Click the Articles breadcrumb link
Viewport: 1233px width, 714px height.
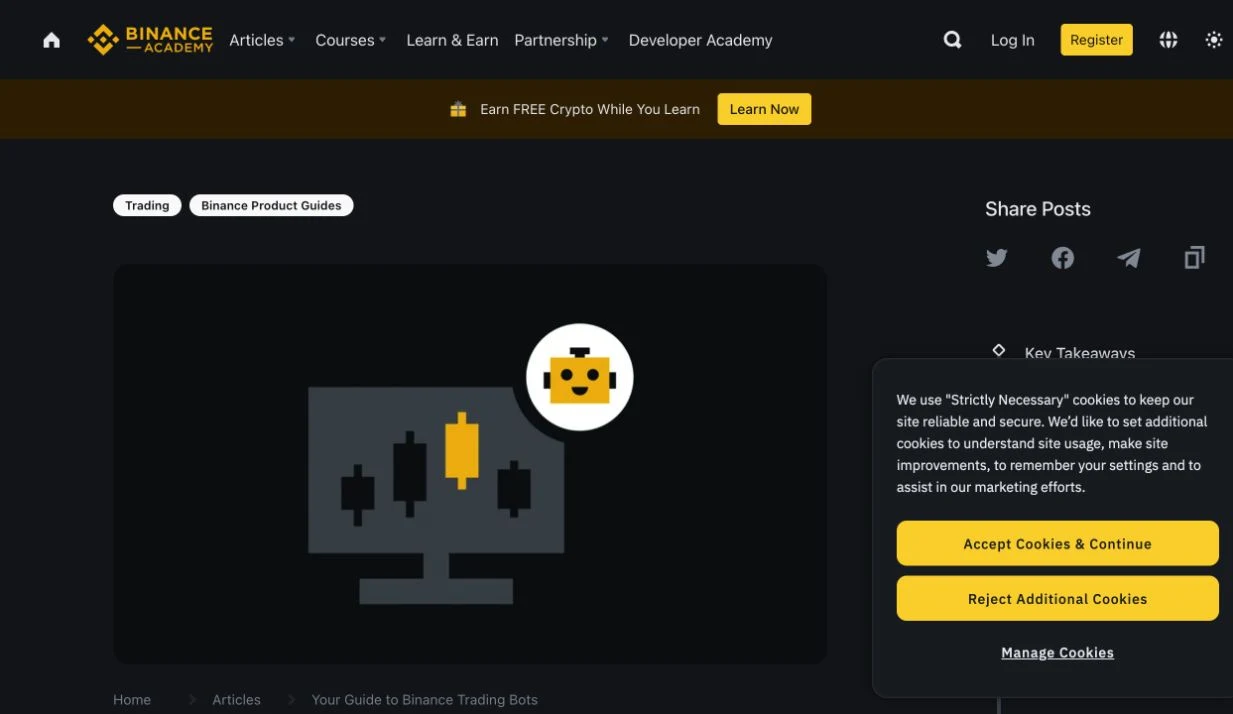236,700
